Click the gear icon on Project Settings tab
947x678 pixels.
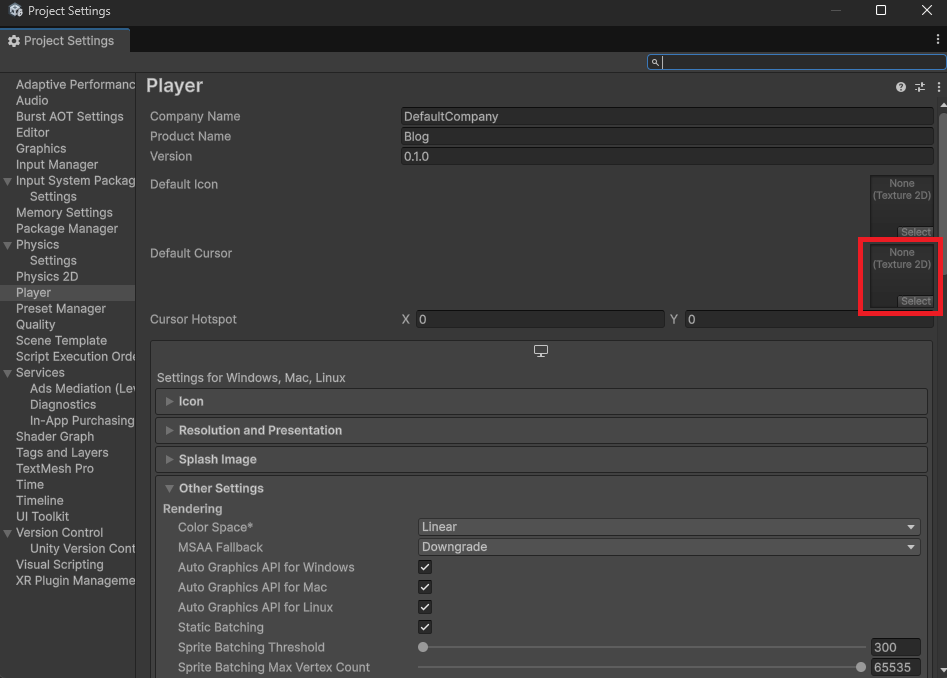coord(14,41)
